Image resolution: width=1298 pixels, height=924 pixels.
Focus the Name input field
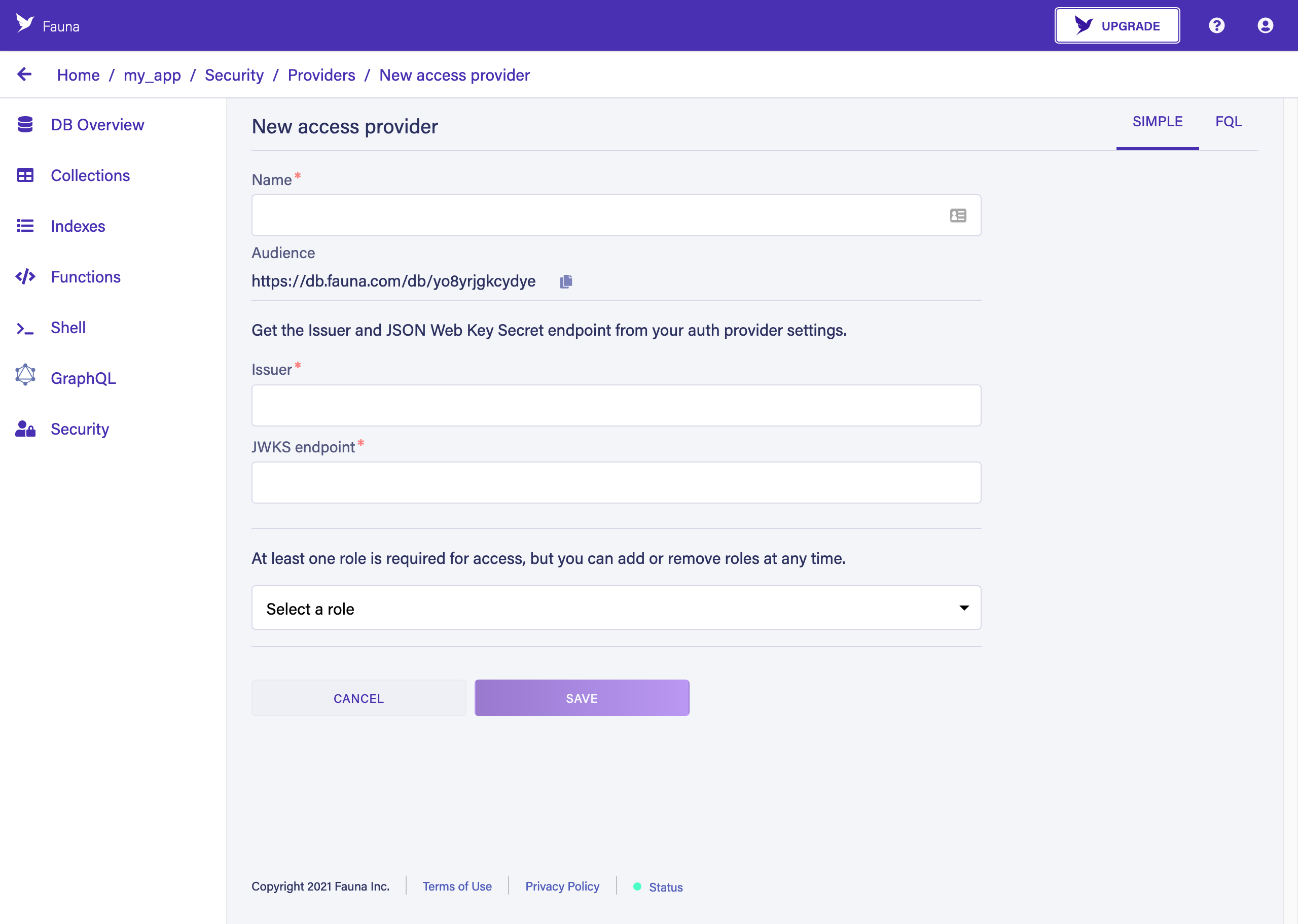coord(616,216)
